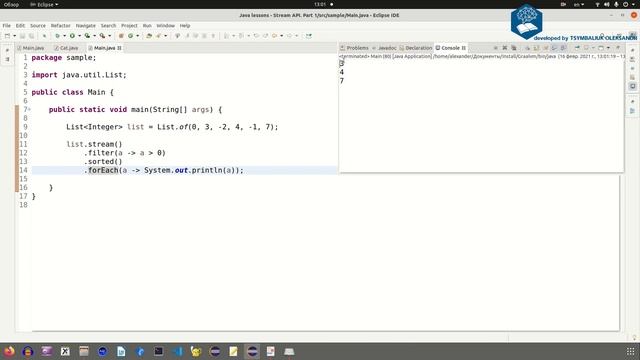Open the Edit menu
The image size is (640, 360).
(20, 25)
